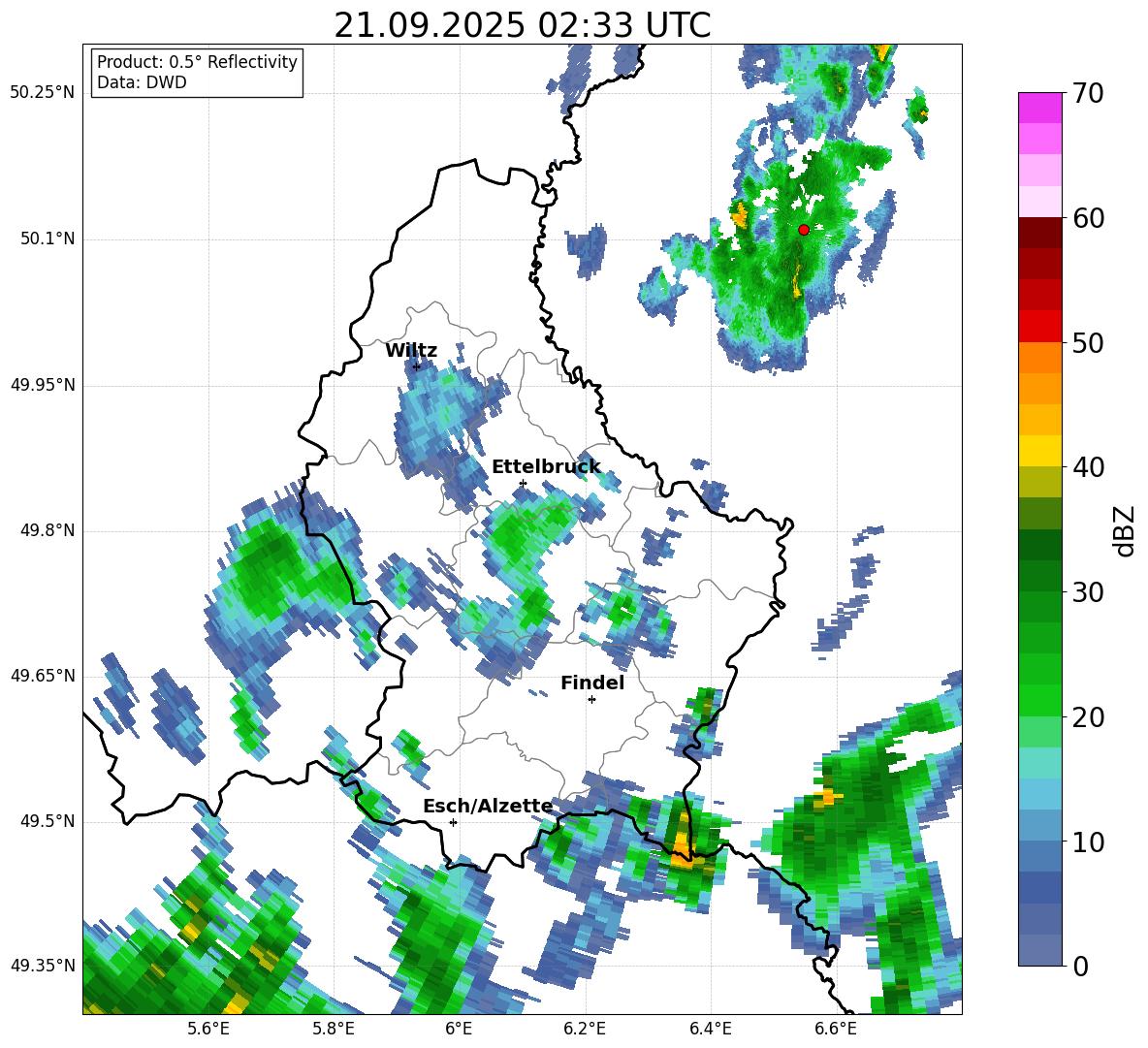Viewport: 1148px width, 1048px height.
Task: Click the Findel station cross marker
Action: [591, 700]
